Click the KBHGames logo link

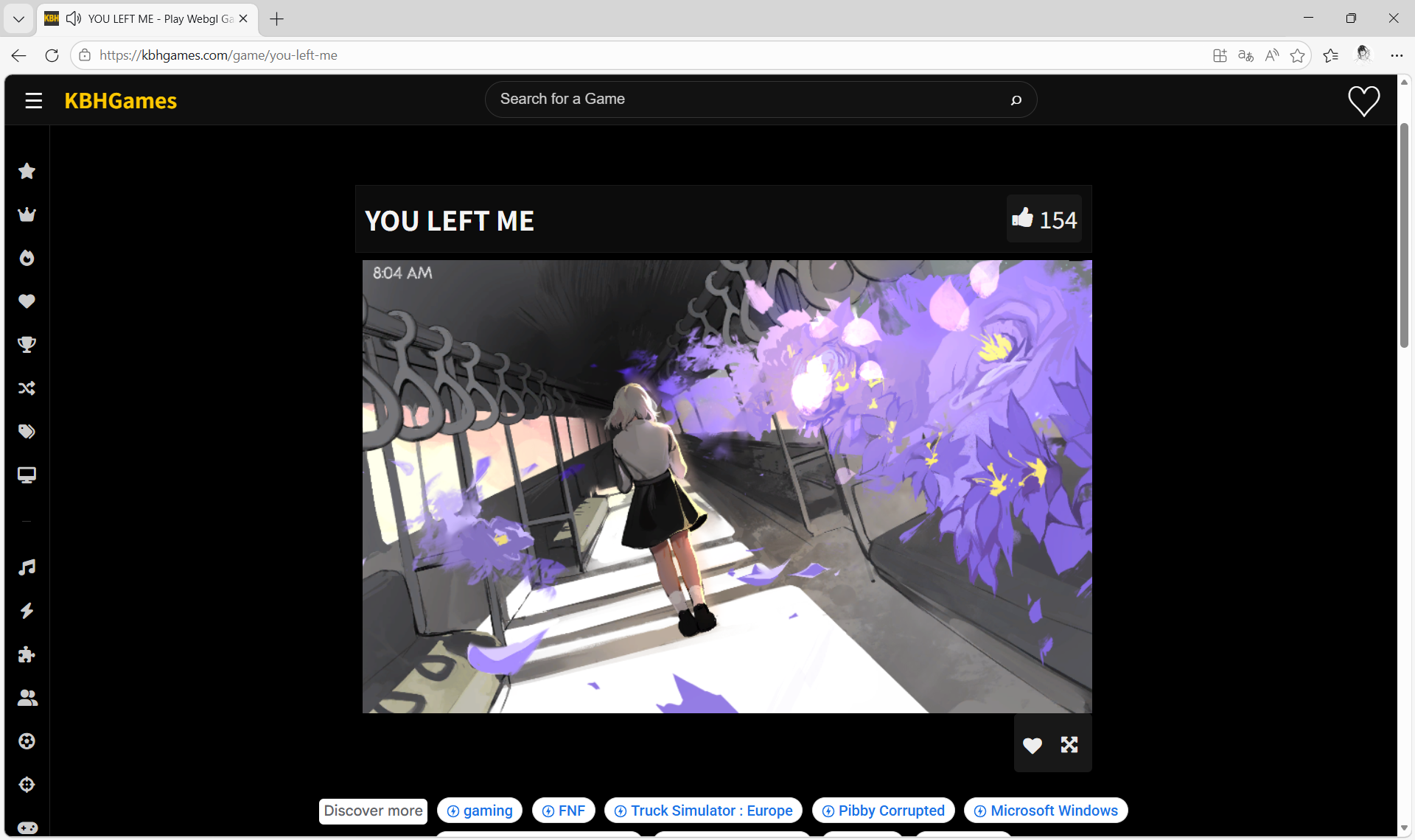pyautogui.click(x=121, y=101)
